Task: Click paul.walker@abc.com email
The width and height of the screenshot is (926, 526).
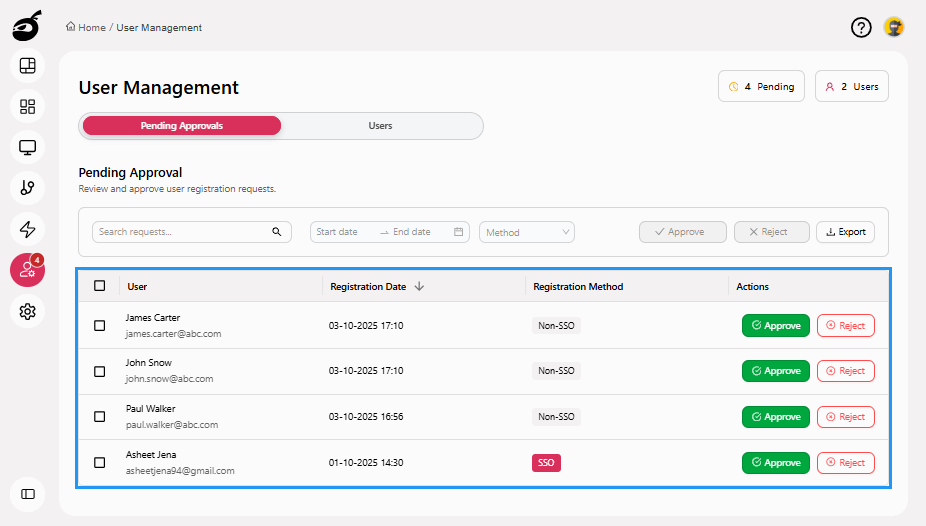Action: click(x=172, y=425)
